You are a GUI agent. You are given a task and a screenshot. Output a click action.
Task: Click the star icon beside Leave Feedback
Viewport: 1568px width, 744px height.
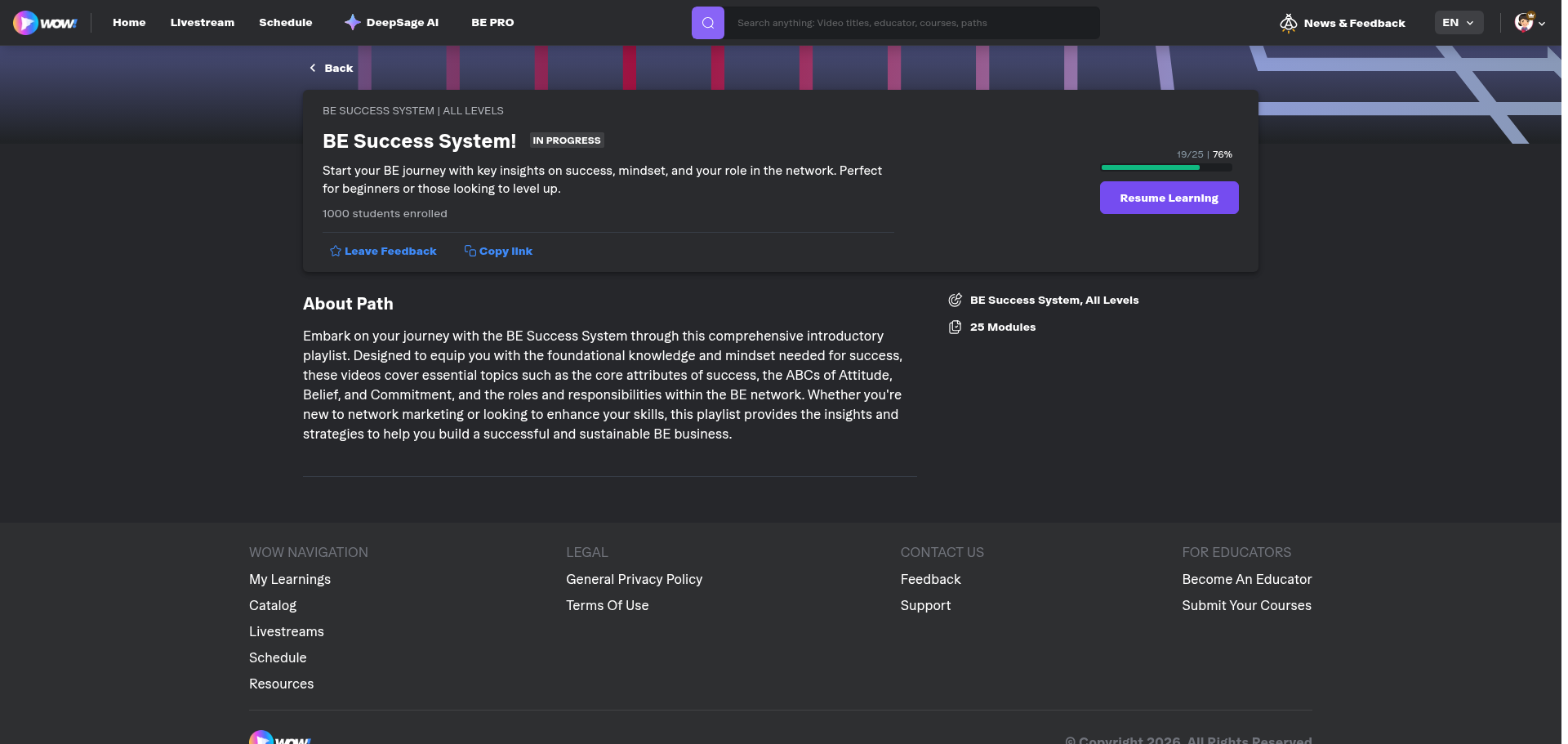tap(335, 251)
